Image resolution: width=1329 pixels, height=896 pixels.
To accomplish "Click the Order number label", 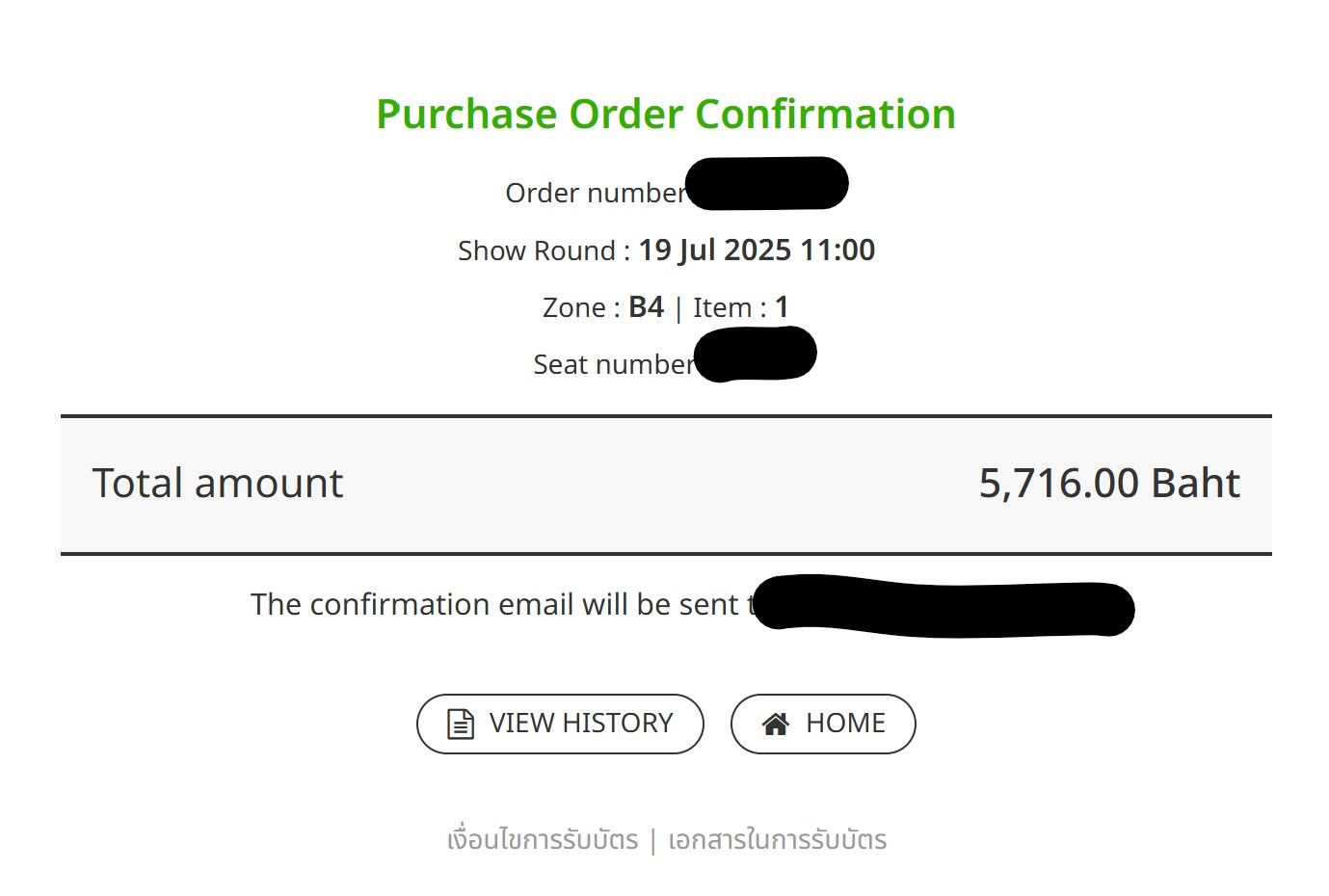I will point(596,193).
